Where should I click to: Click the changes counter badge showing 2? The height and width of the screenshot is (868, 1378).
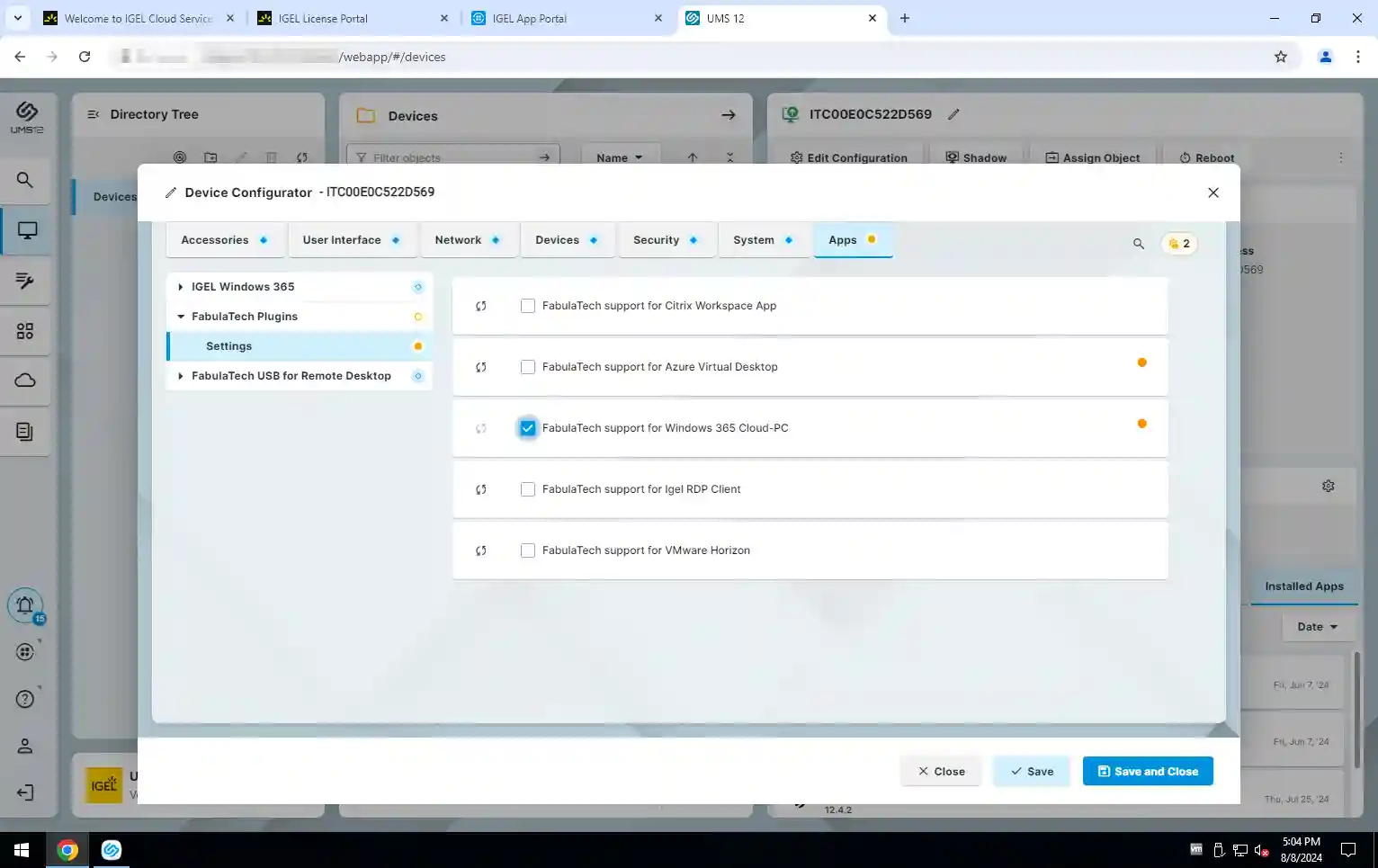[x=1179, y=244]
